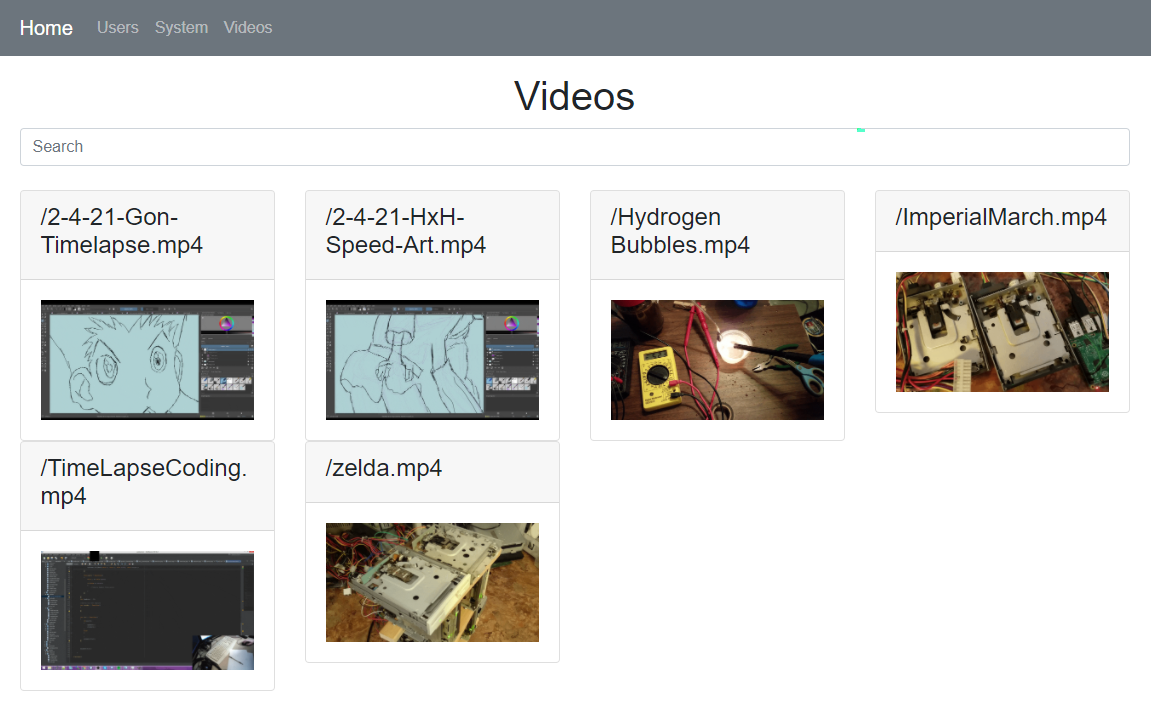1151x714 pixels.
Task: Select Videos in the navbar
Action: (248, 28)
